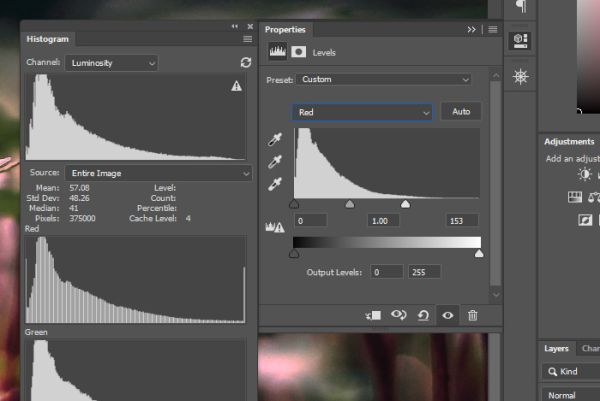The height and width of the screenshot is (401, 600).
Task: Click the histogram cached data warning triangle
Action: [236, 86]
